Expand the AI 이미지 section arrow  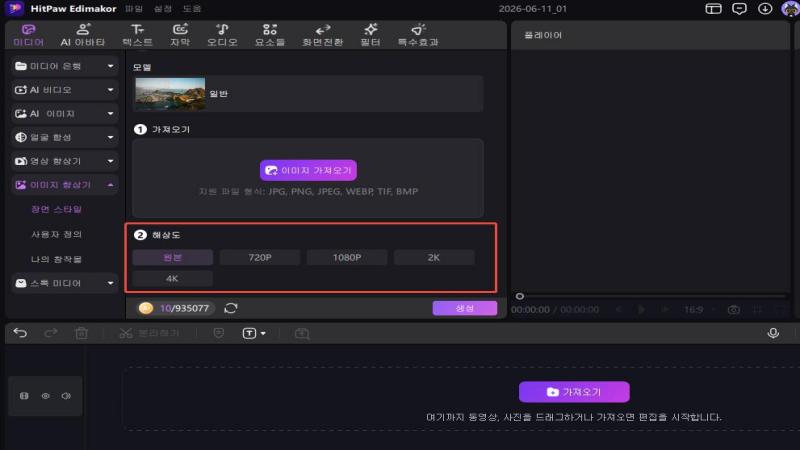(x=110, y=113)
